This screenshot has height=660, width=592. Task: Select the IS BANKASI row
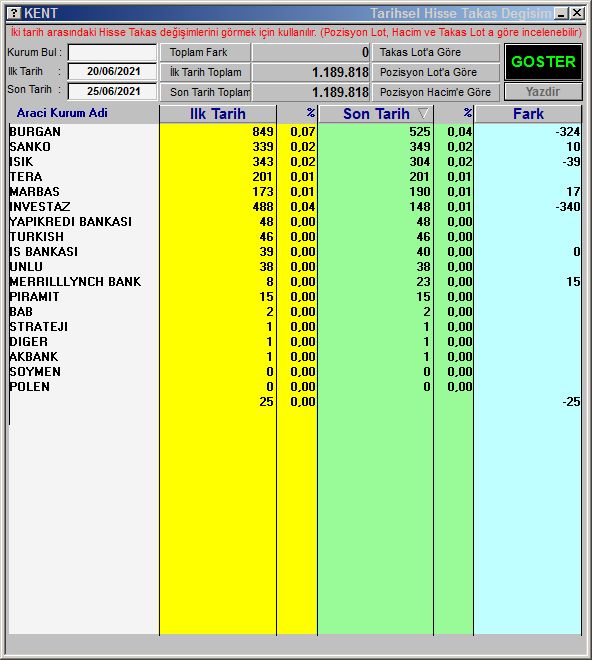pyautogui.click(x=295, y=252)
